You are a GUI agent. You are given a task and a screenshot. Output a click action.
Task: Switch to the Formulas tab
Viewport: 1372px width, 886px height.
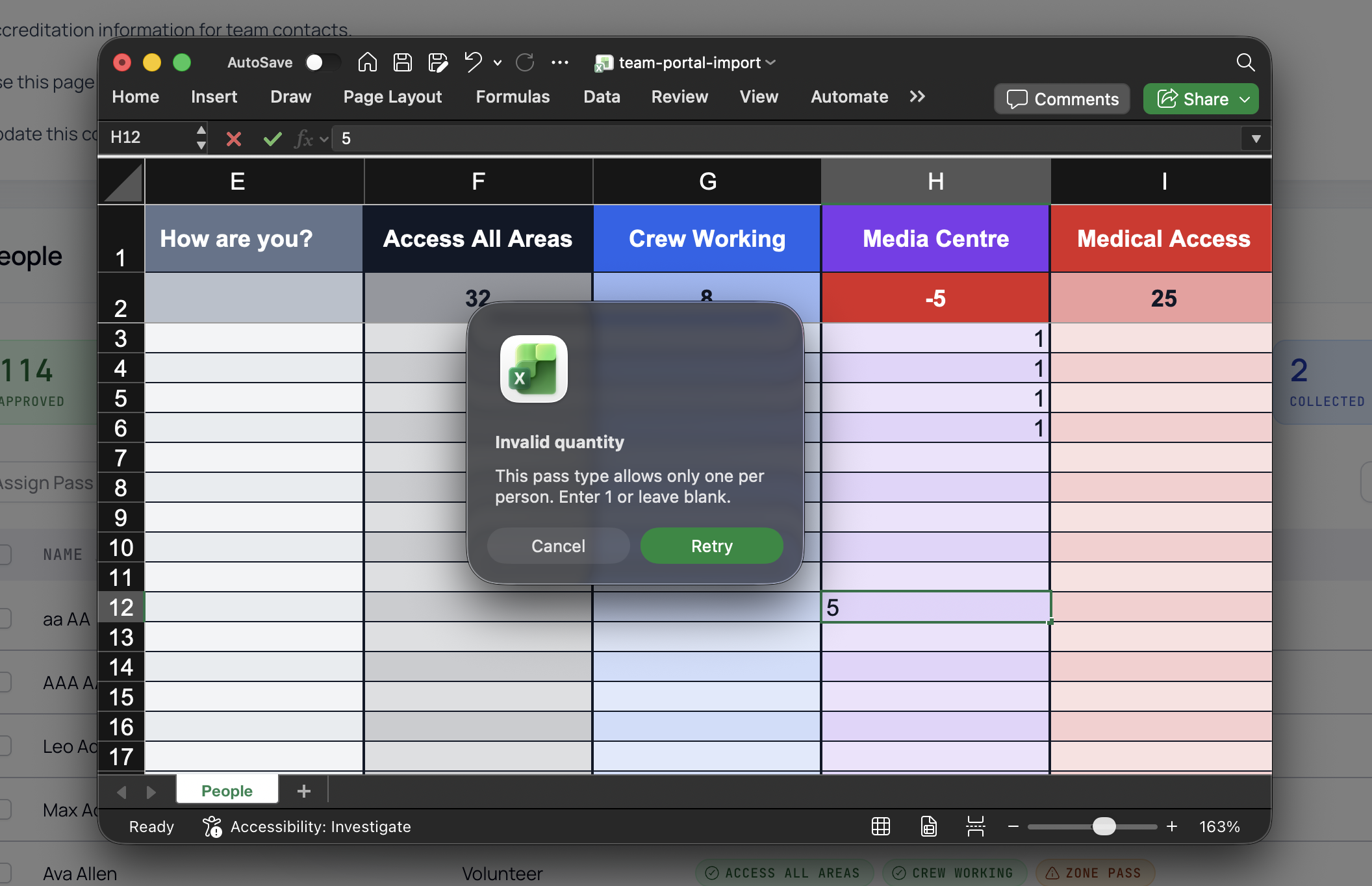point(513,97)
